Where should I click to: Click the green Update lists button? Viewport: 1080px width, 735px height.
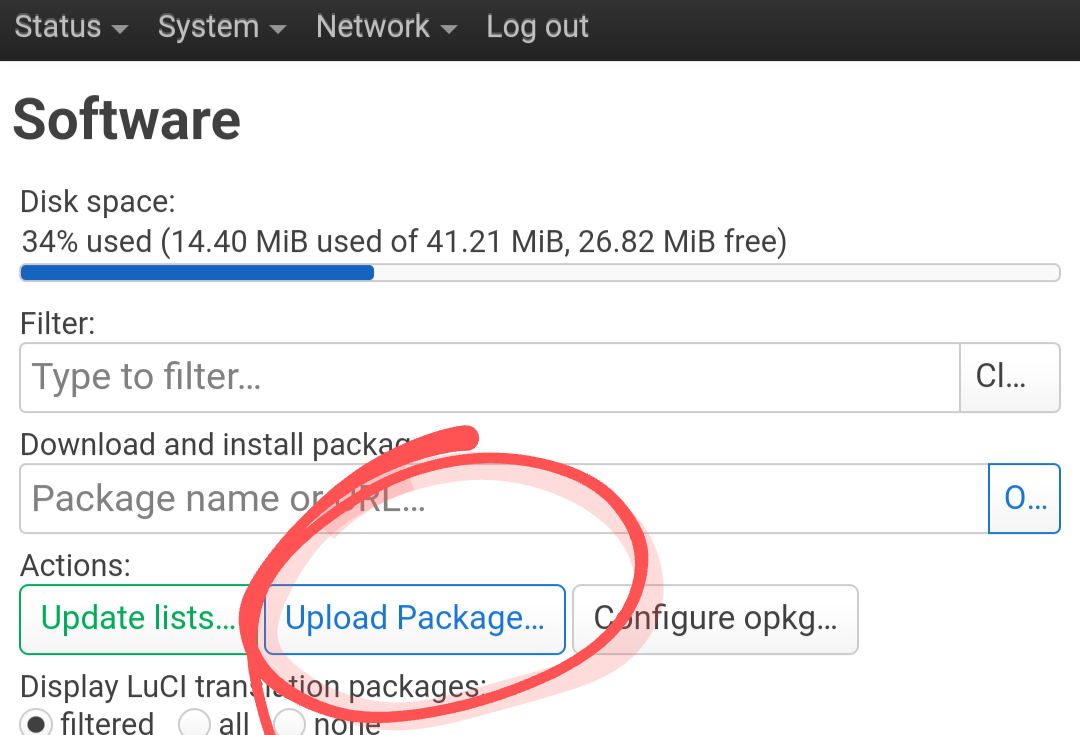click(139, 619)
